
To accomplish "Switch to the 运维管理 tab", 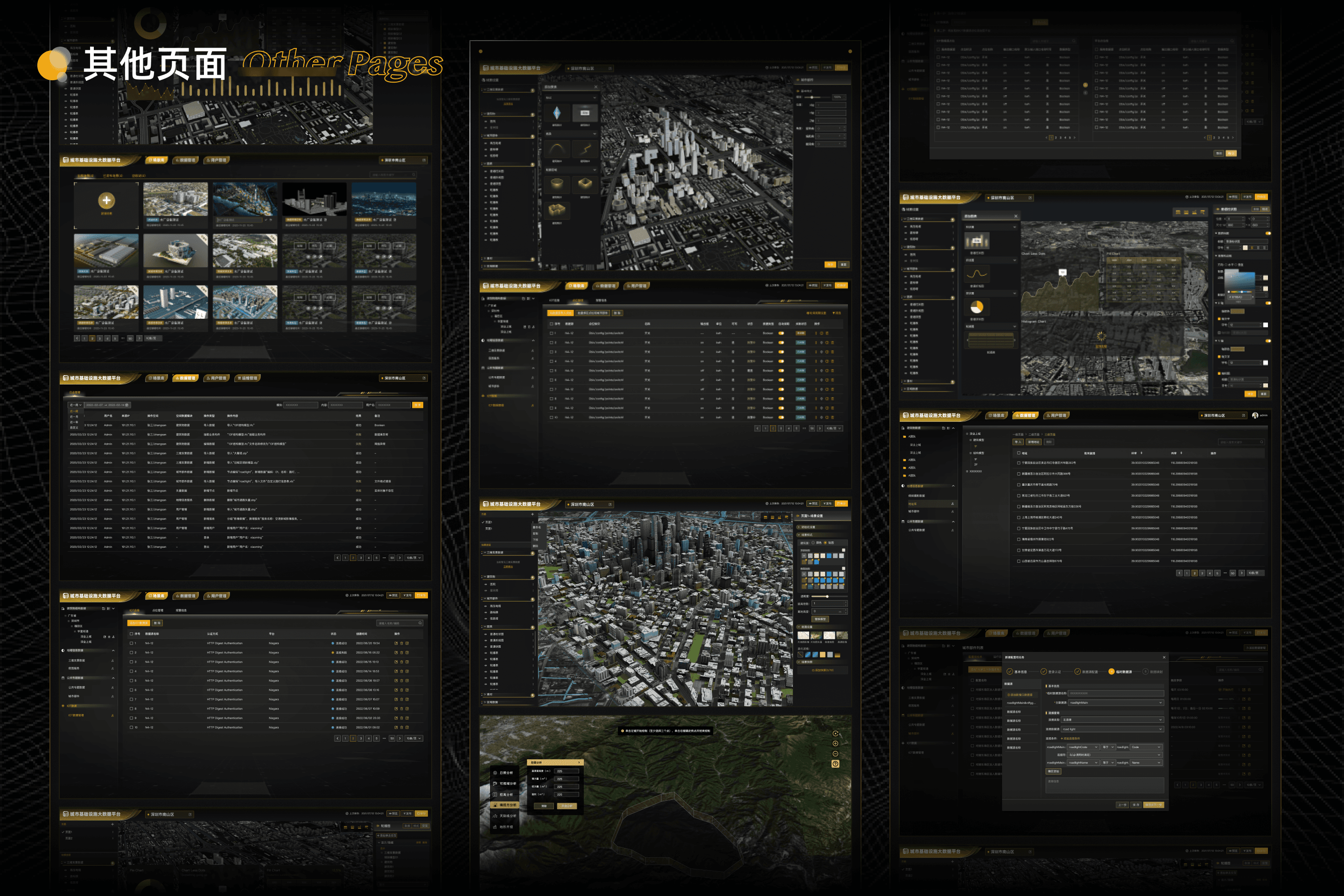I will point(248,378).
